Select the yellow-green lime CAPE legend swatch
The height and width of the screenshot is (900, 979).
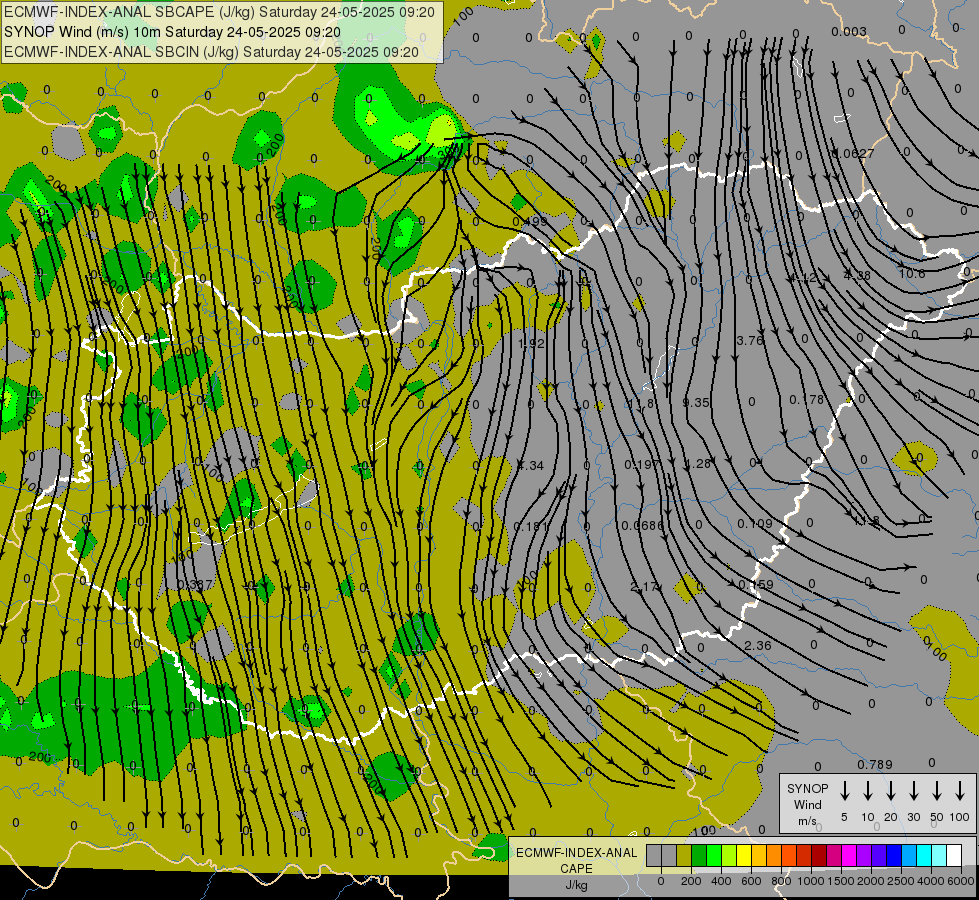coord(729,856)
